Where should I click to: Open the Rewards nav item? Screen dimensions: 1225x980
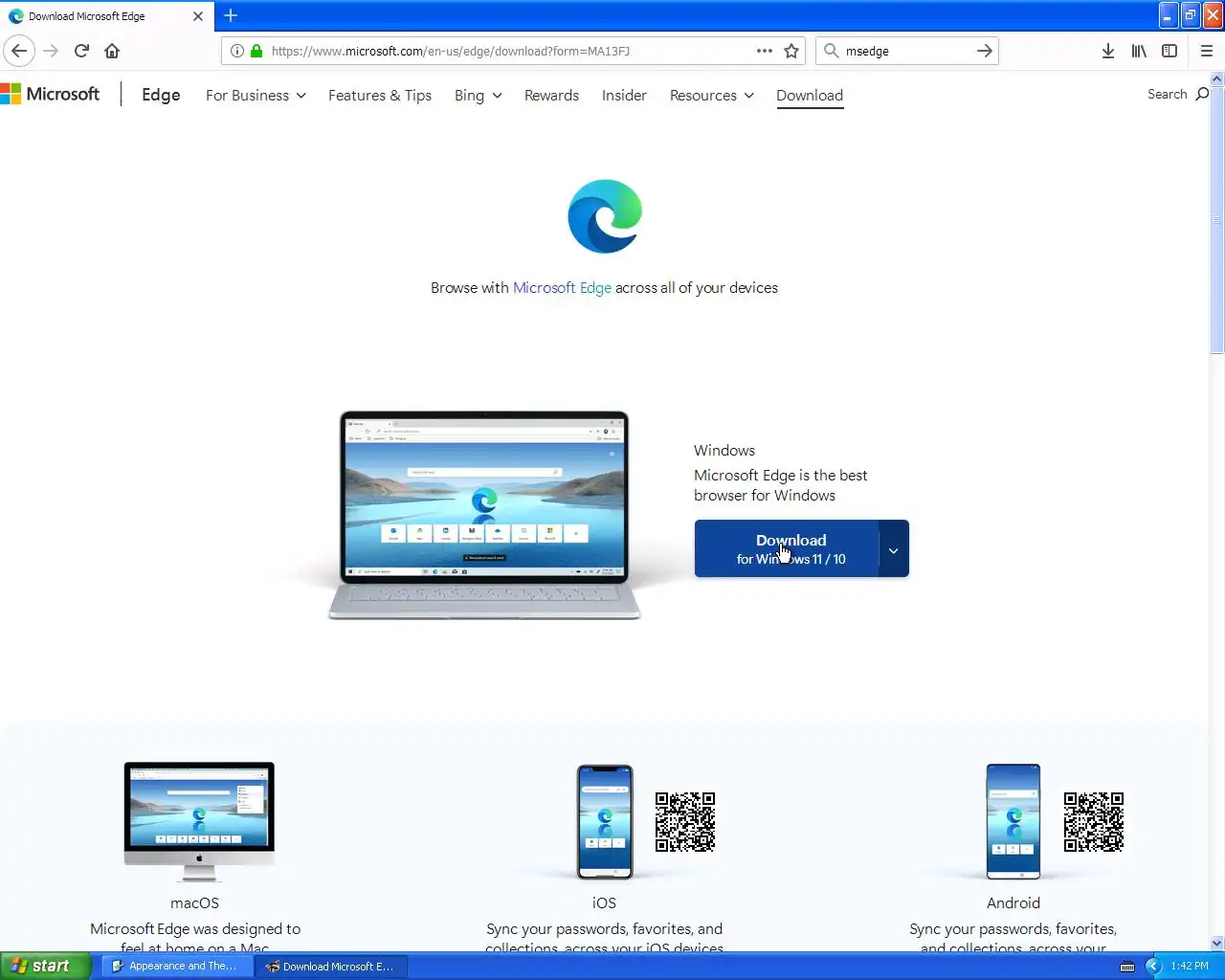pos(551,96)
